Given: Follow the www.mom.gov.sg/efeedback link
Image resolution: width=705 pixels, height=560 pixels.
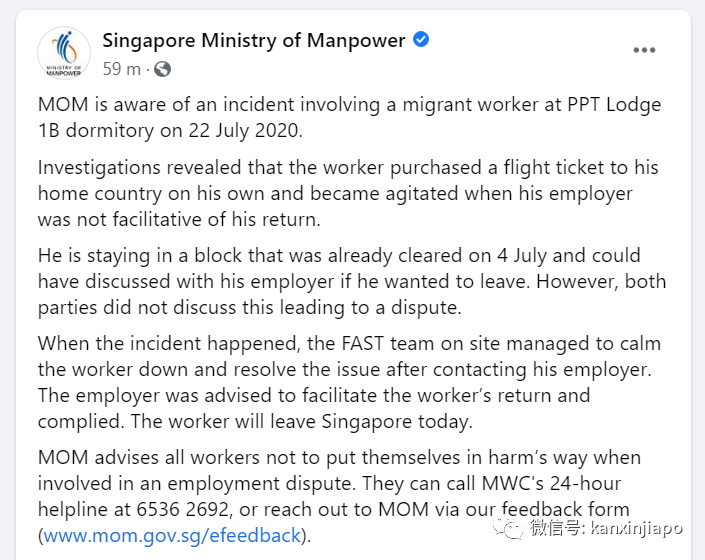Looking at the screenshot, I should 172,535.
